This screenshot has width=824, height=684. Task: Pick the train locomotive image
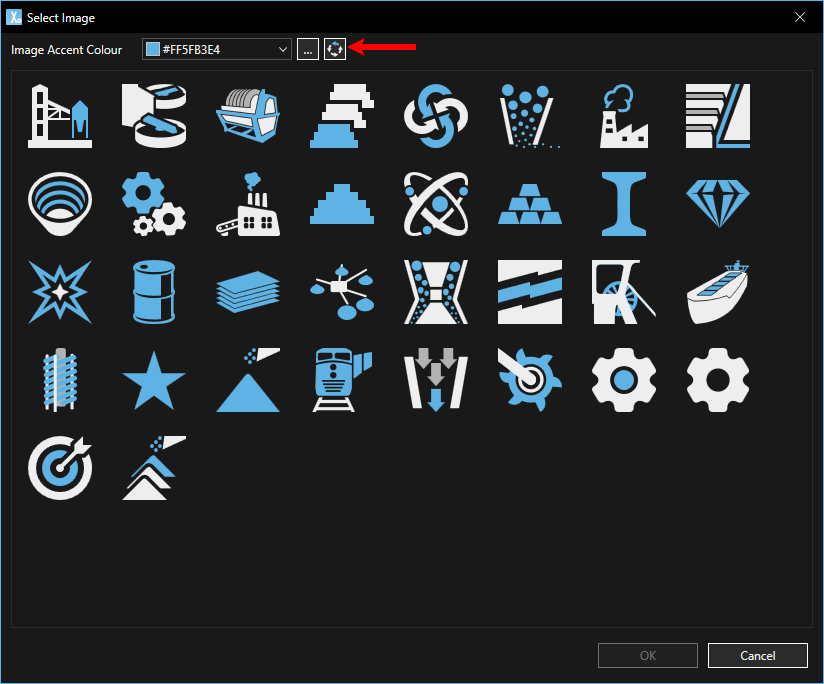(342, 380)
